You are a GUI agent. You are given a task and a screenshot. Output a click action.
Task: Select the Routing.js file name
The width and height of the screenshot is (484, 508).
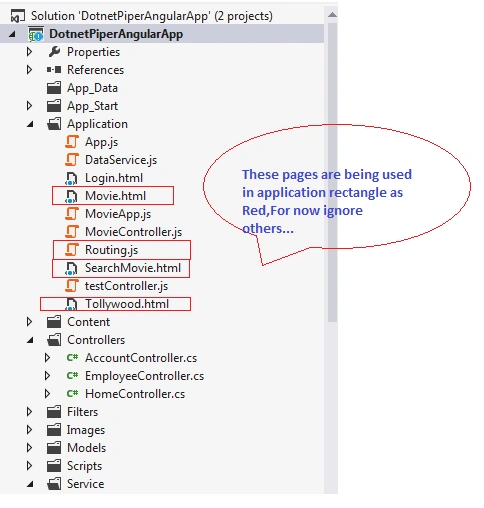[111, 250]
